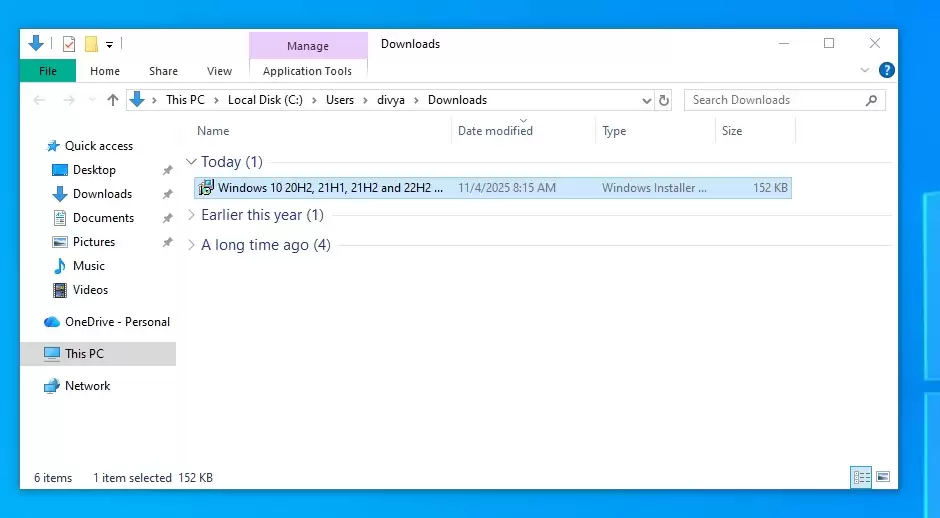Switch to the View ribbon tab
Viewport: 940px width, 518px height.
point(219,71)
